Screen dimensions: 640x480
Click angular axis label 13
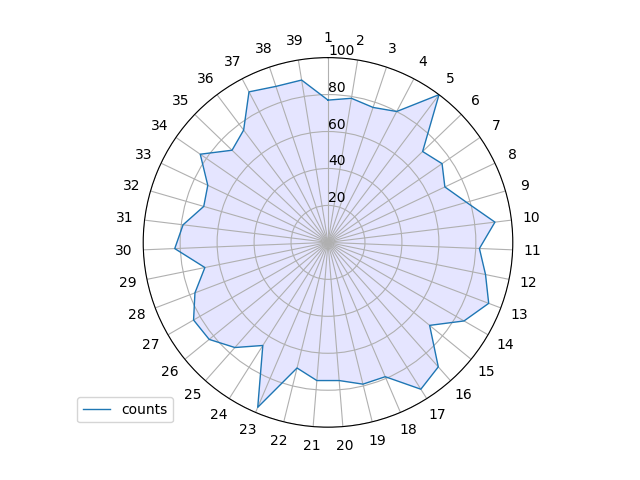(x=519, y=314)
